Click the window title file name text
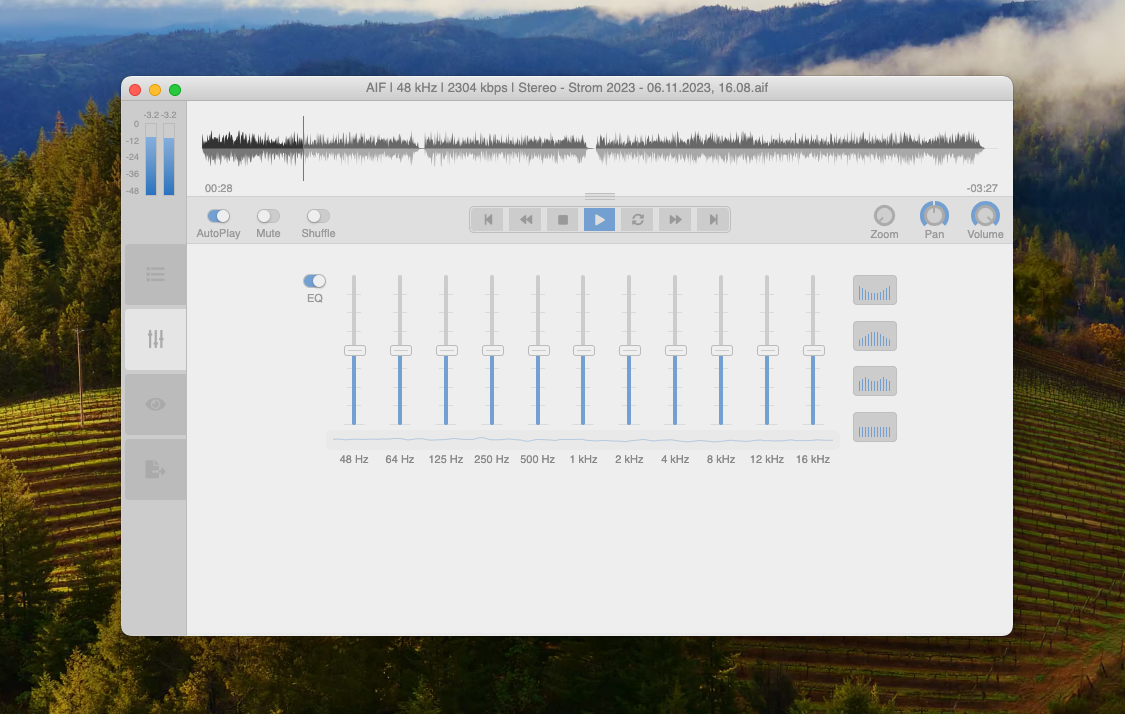This screenshot has width=1125, height=714. 668,88
